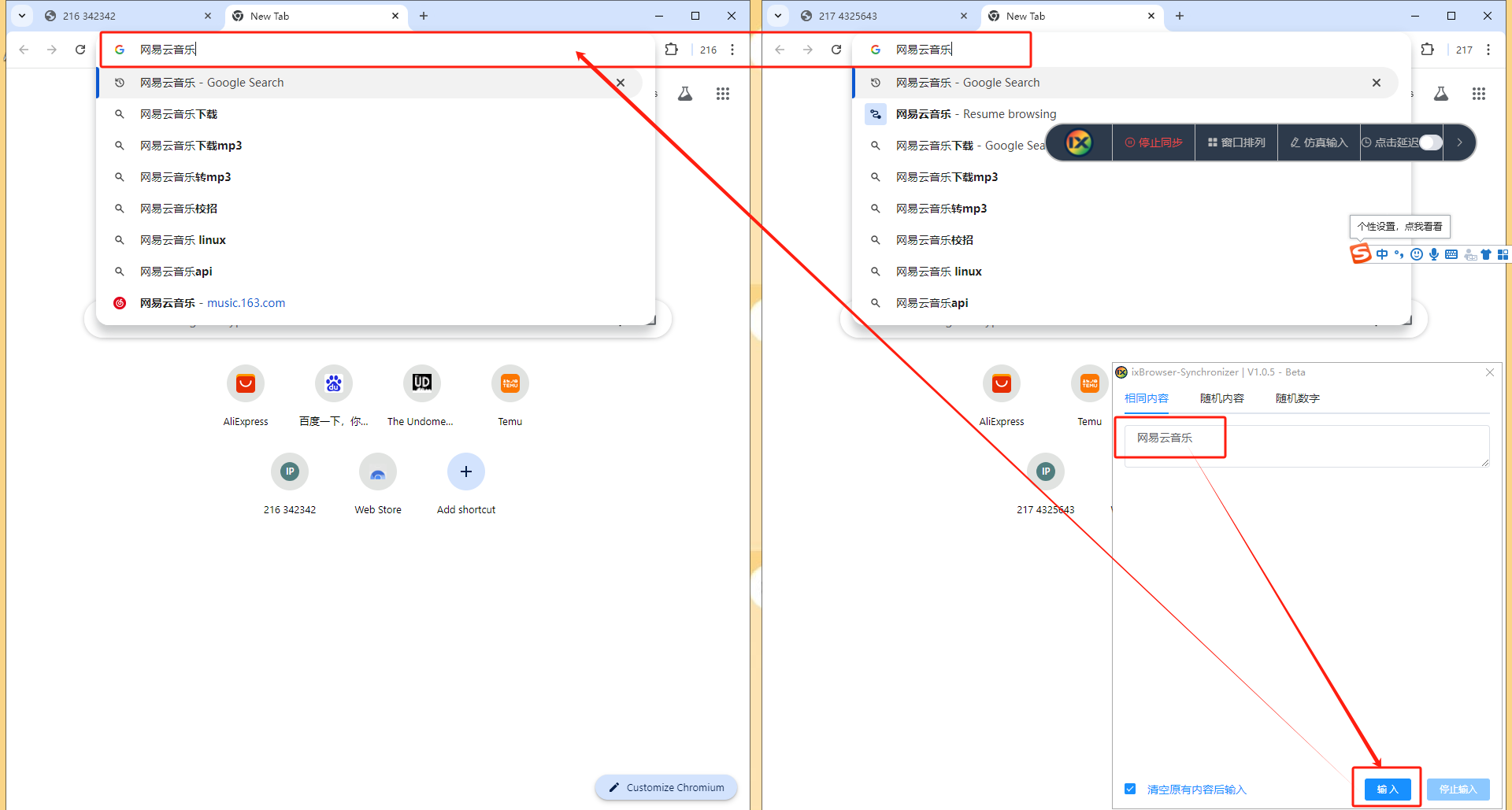1512x810 pixels.
Task: Click the 停止输入 stop input button
Action: click(1458, 789)
